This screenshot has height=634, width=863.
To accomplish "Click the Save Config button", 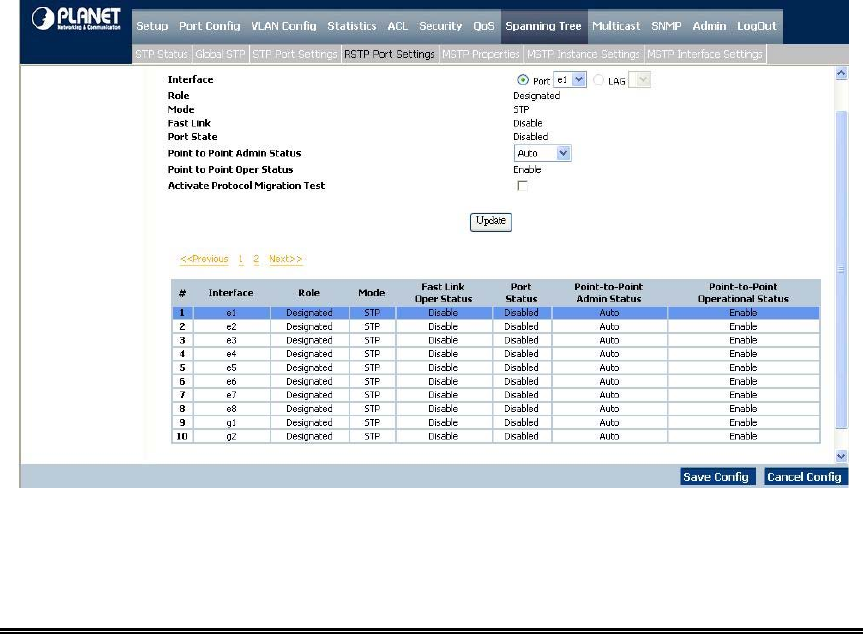I will [716, 477].
